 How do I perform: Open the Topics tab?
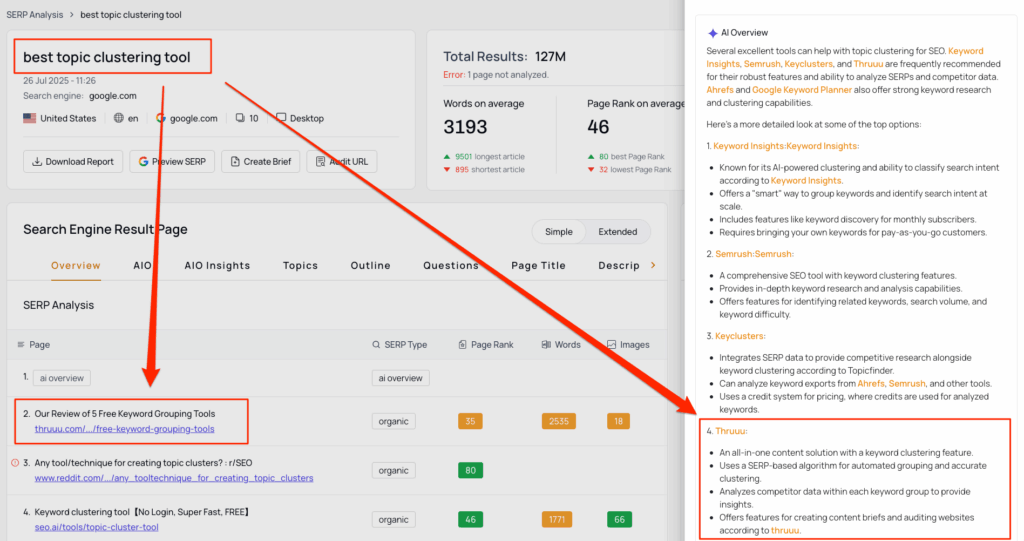click(300, 265)
